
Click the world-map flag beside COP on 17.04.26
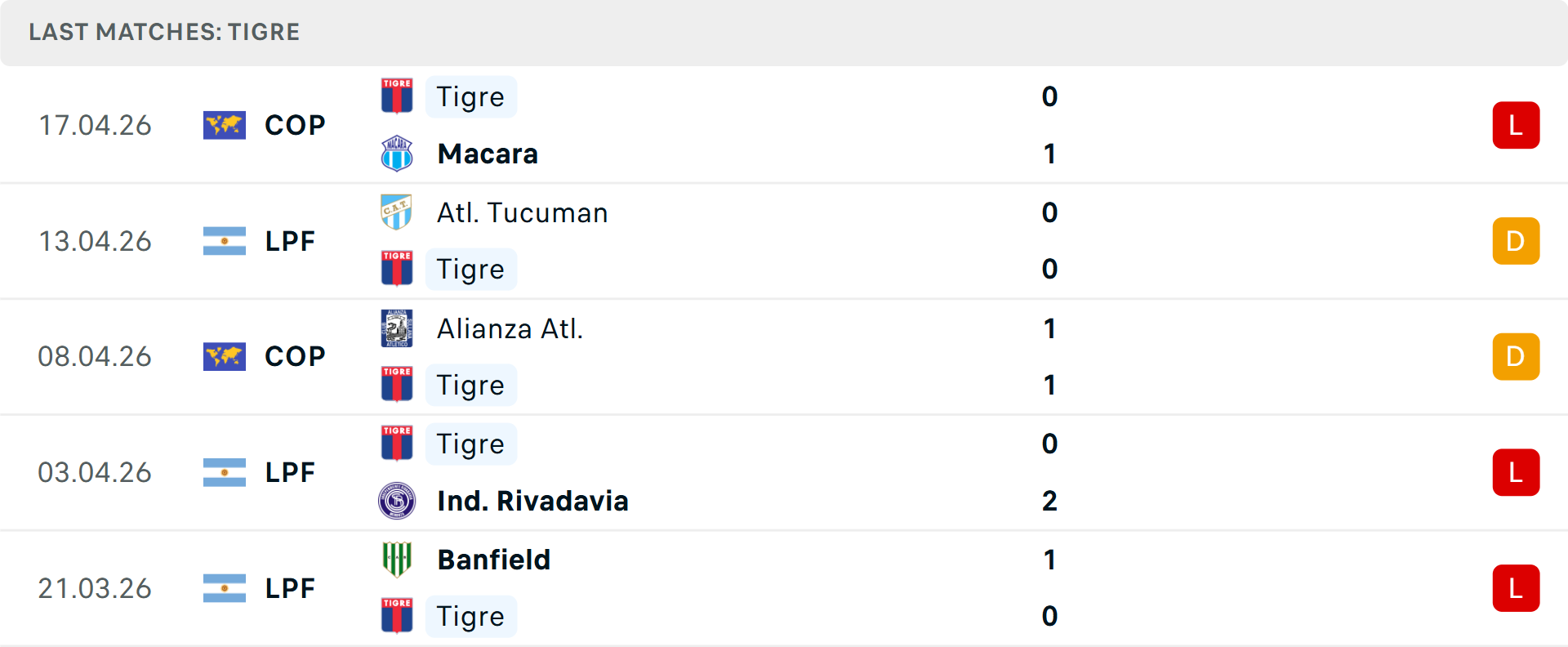(225, 125)
